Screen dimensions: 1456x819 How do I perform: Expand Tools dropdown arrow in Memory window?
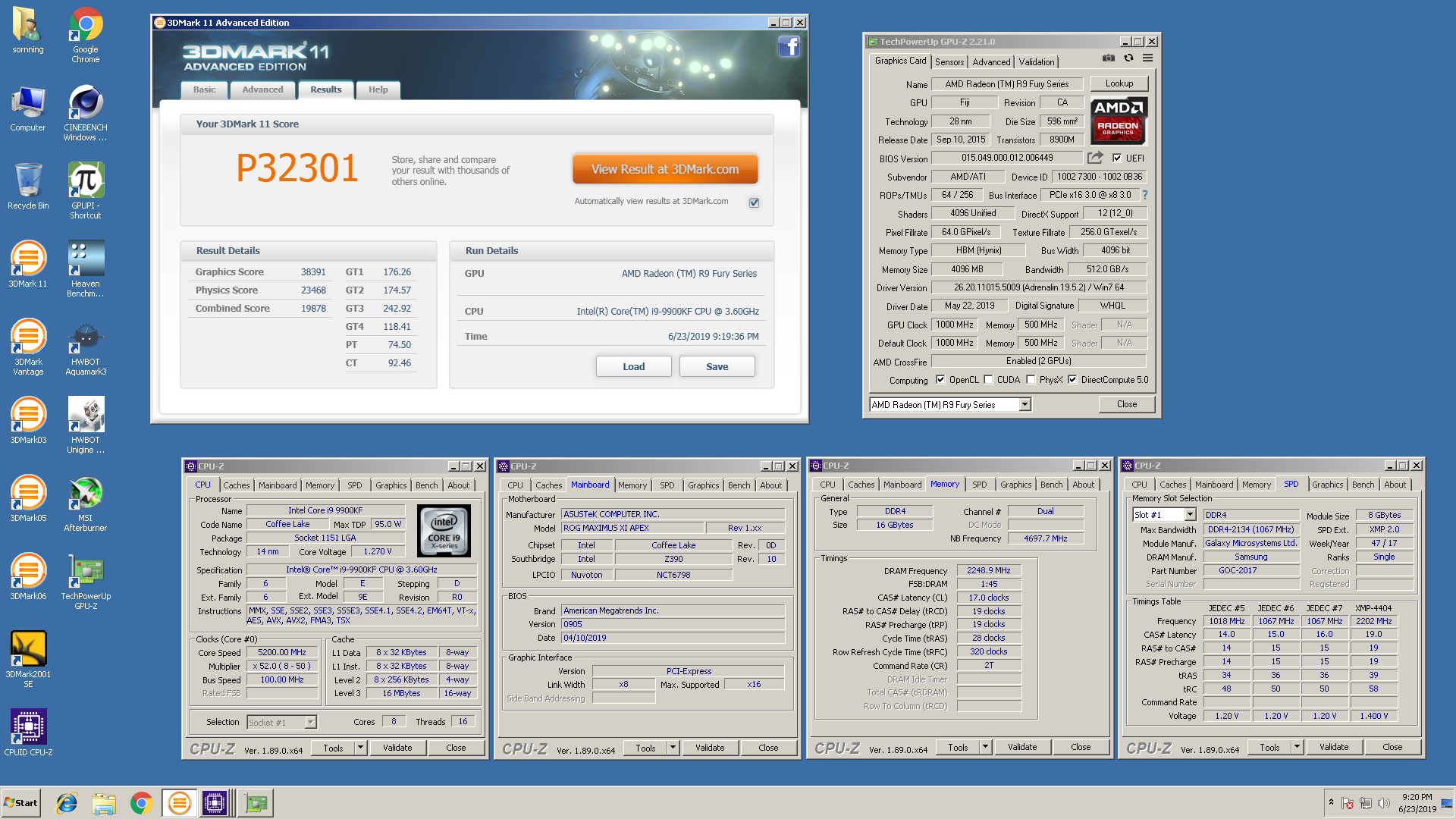[985, 747]
